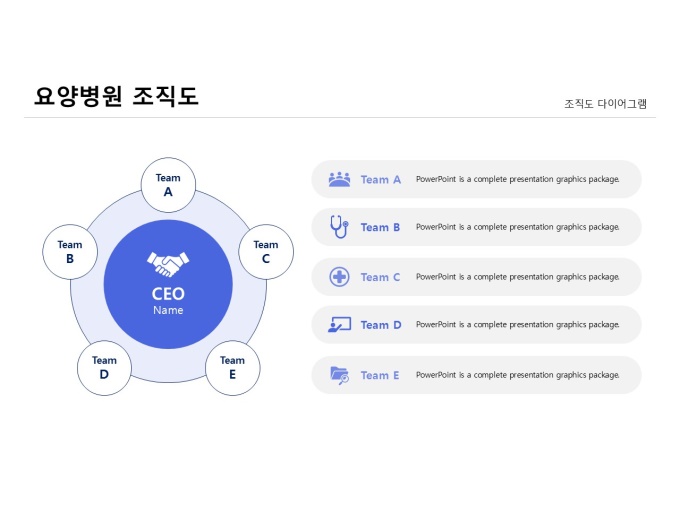Click the handshake icon above CEO
This screenshot has width=680, height=510.
point(168,263)
